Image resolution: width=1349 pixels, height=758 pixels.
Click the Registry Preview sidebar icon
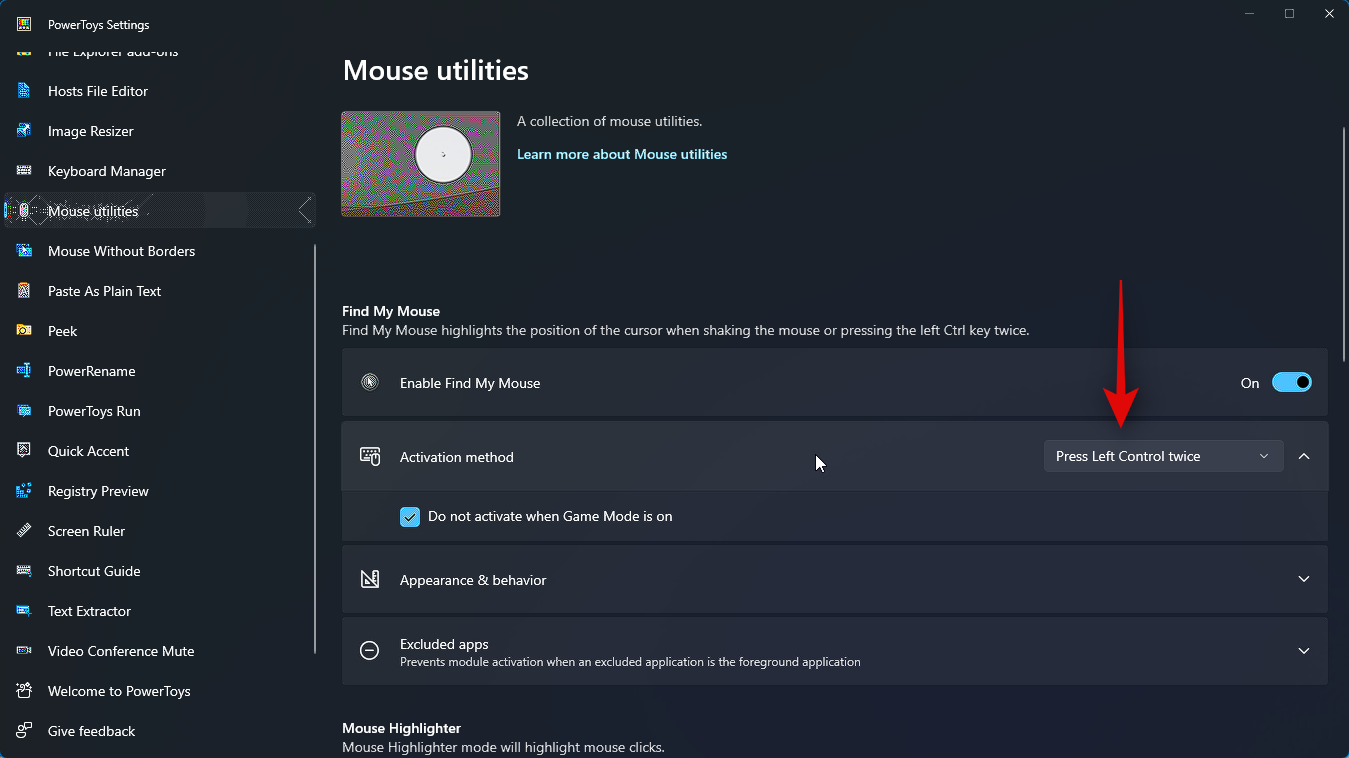click(x=24, y=491)
